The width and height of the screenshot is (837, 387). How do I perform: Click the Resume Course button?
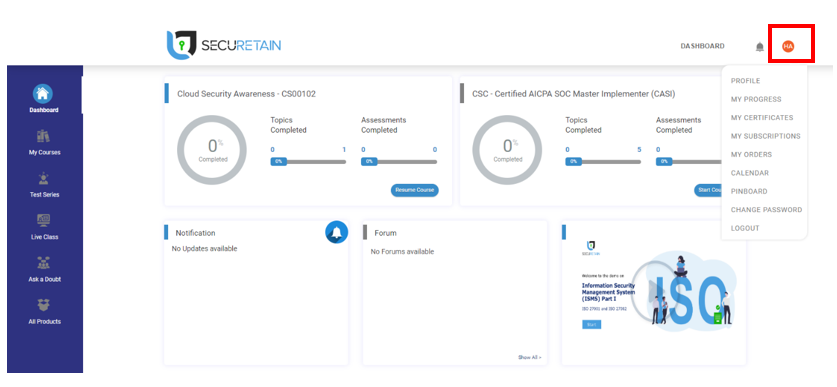(x=415, y=190)
